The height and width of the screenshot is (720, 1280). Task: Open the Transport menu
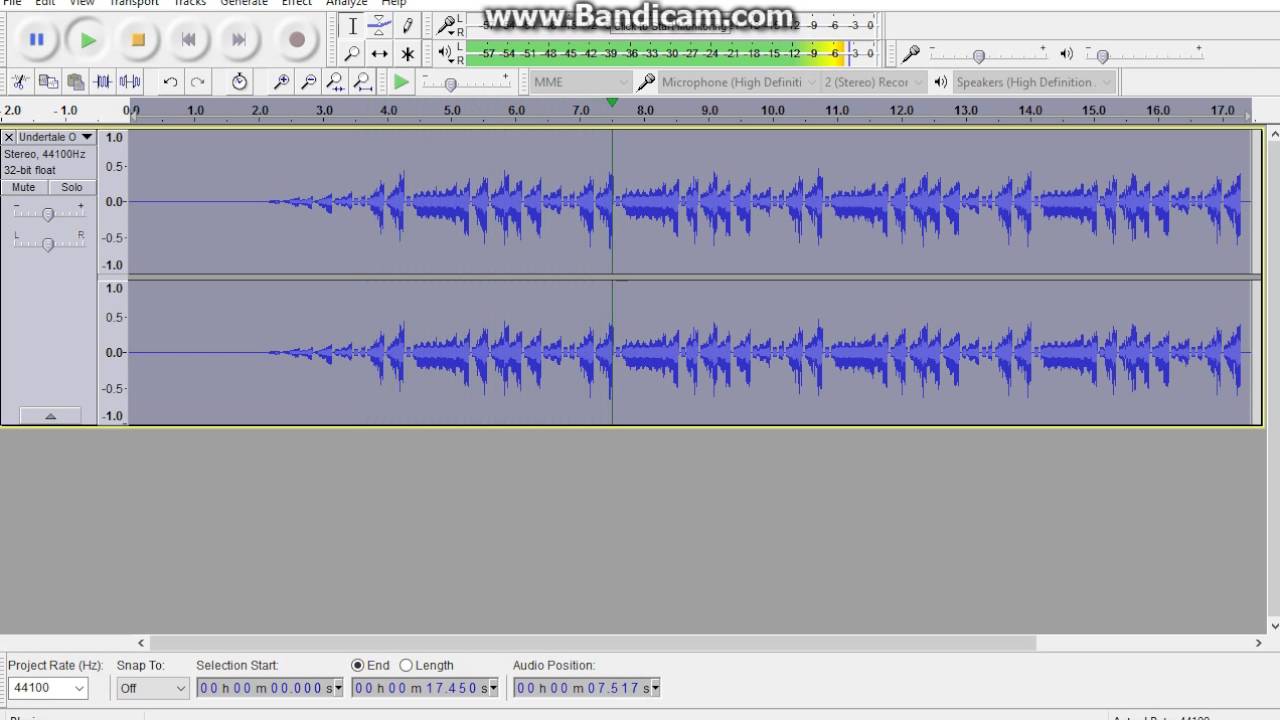click(x=134, y=3)
